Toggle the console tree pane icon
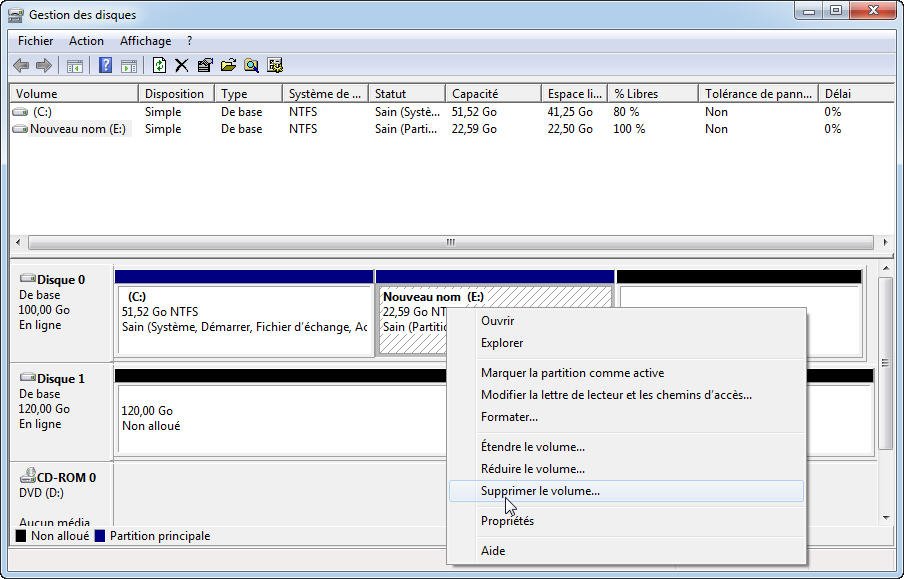This screenshot has width=904, height=579. pos(74,66)
